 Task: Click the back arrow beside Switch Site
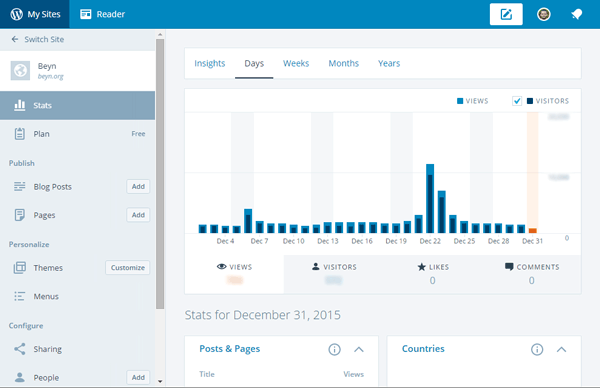pos(15,39)
